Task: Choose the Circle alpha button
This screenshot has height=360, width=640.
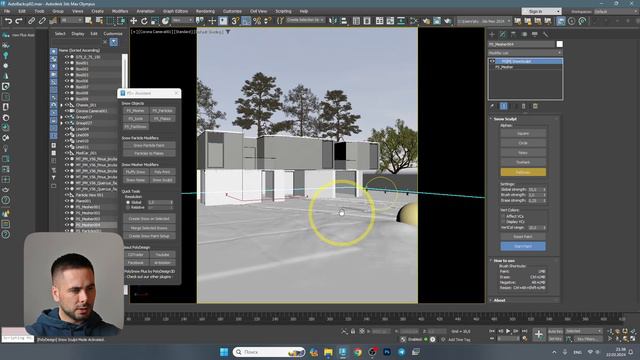Action: pos(523,143)
